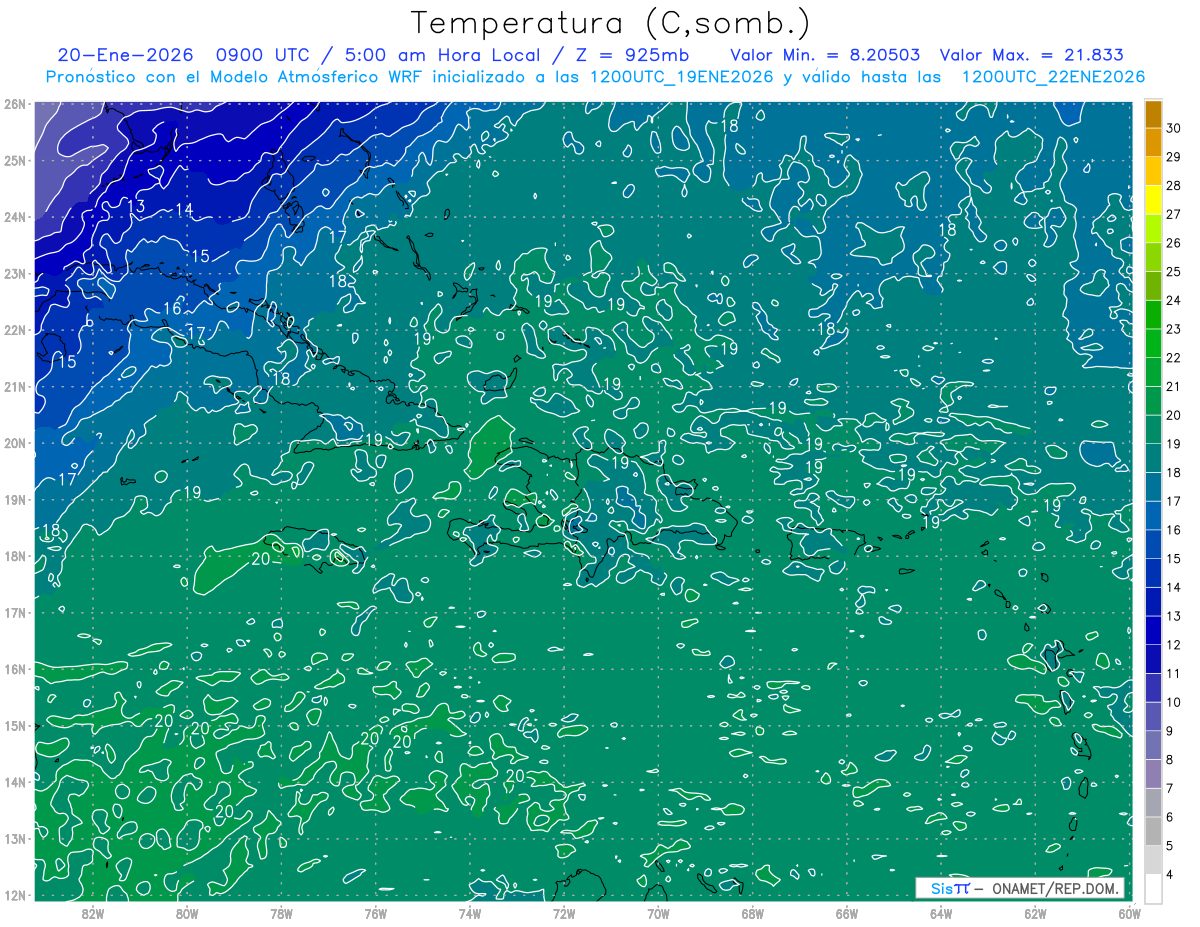Click the "66W" longitude axis label

846,913
